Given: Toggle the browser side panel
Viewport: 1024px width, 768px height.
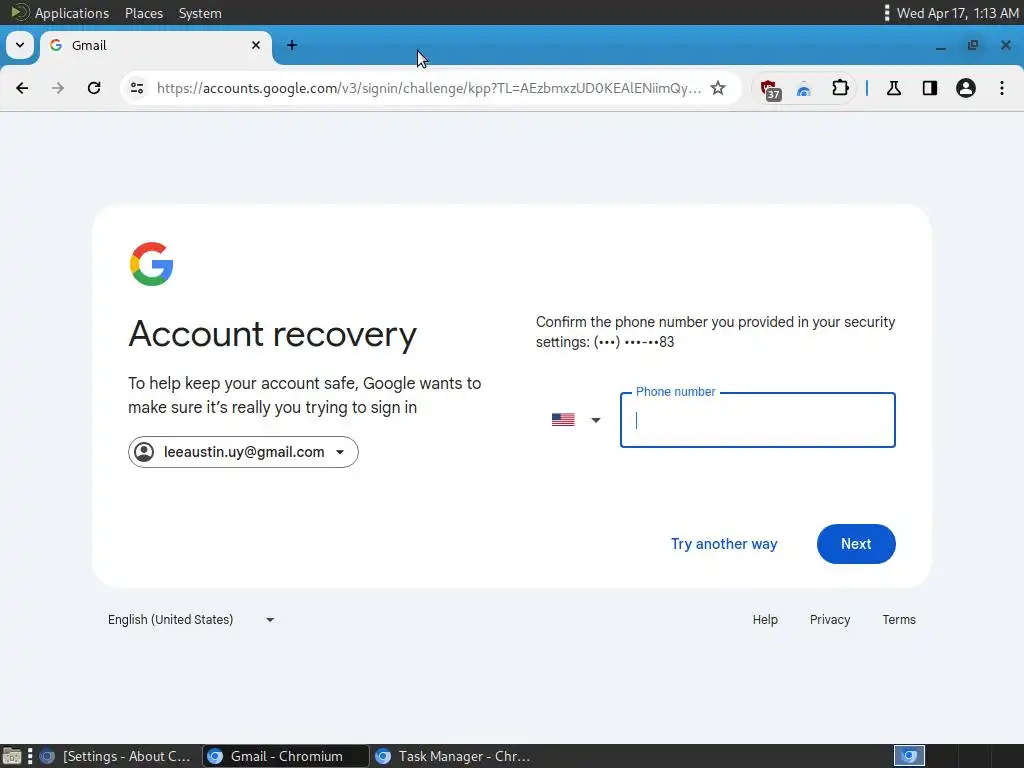Looking at the screenshot, I should point(930,88).
